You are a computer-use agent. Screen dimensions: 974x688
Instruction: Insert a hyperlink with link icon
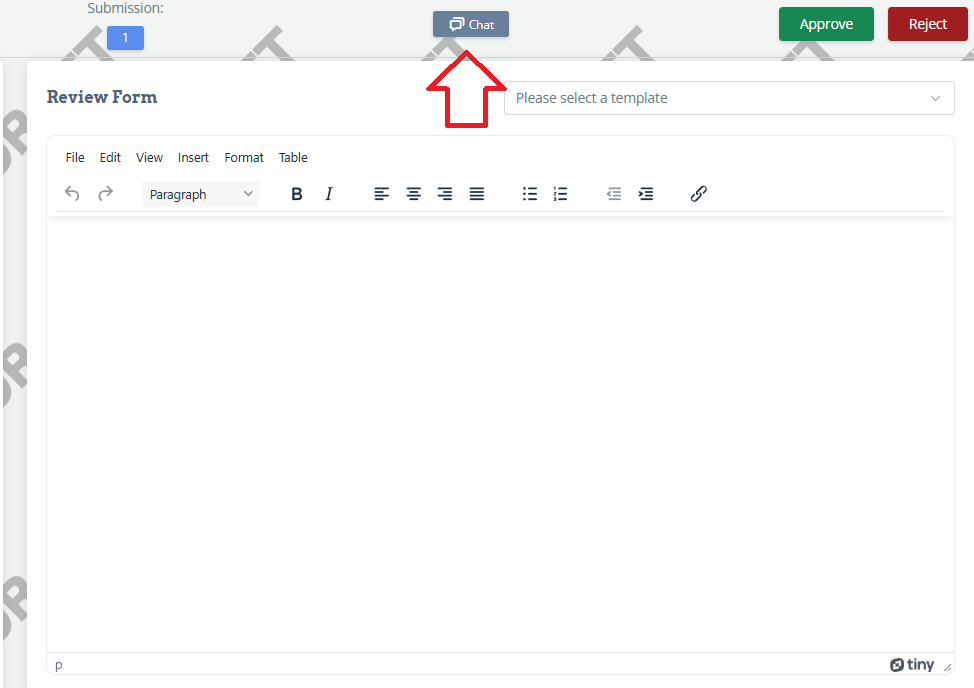[698, 194]
